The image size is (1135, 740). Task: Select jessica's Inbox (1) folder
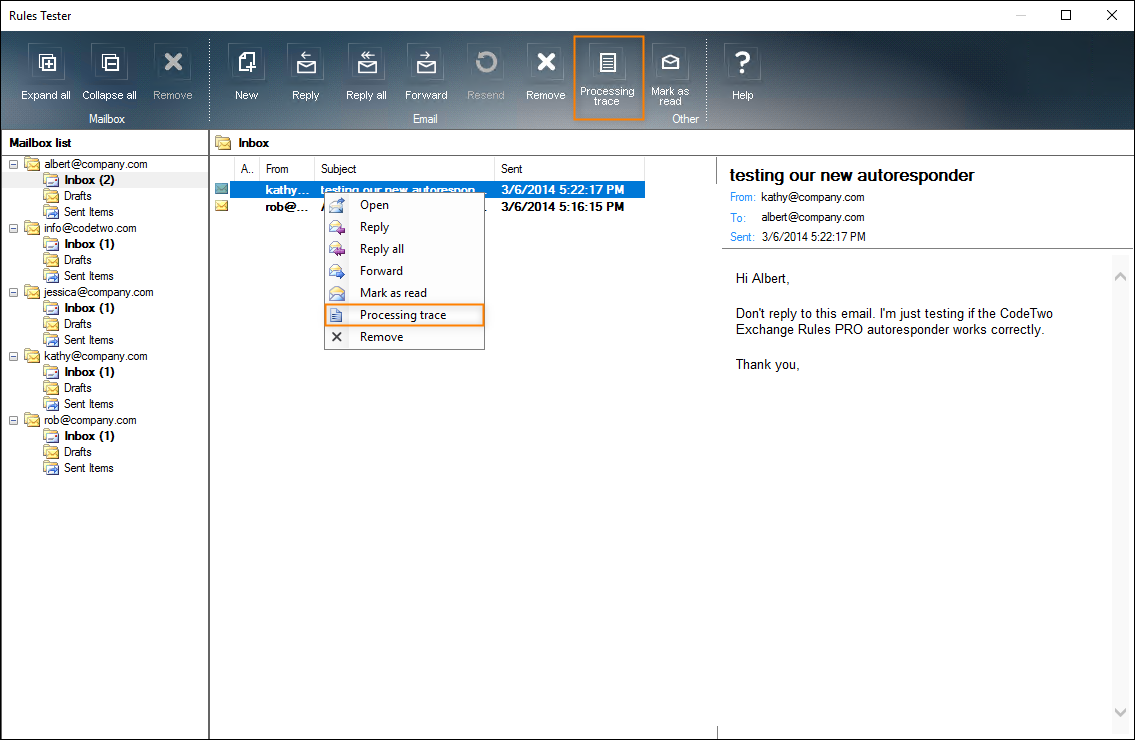coord(89,308)
